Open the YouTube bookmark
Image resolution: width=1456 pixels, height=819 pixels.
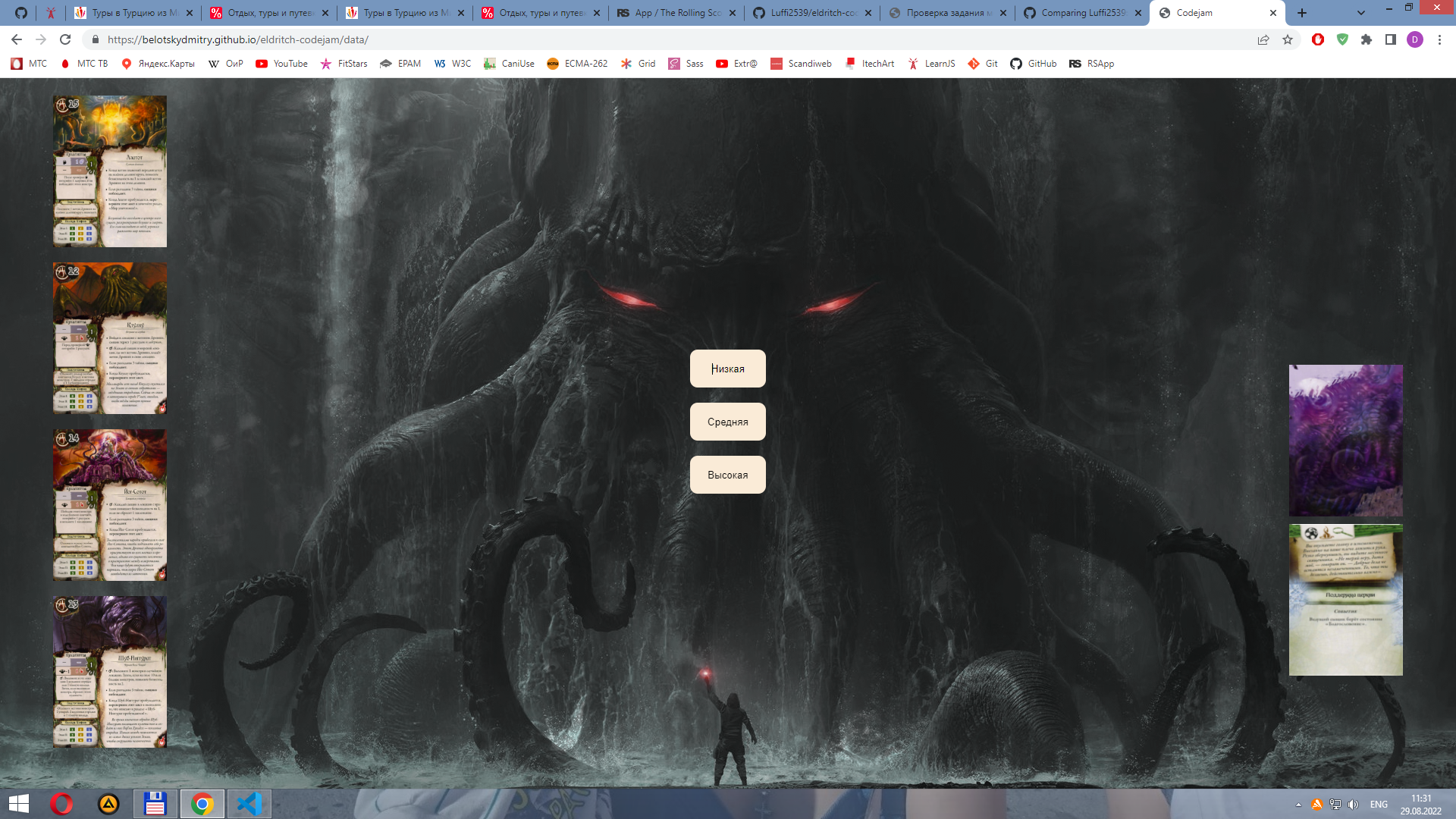[x=281, y=64]
